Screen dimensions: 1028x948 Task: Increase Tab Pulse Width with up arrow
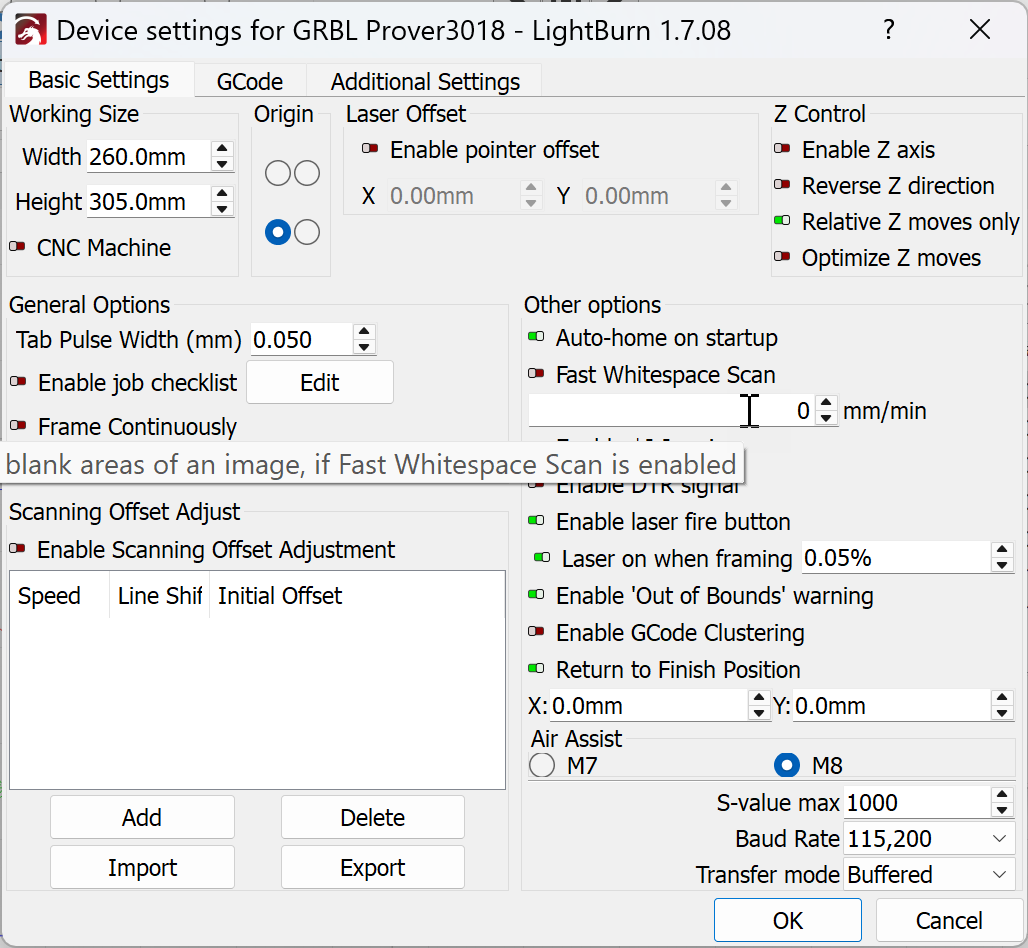[x=365, y=332]
